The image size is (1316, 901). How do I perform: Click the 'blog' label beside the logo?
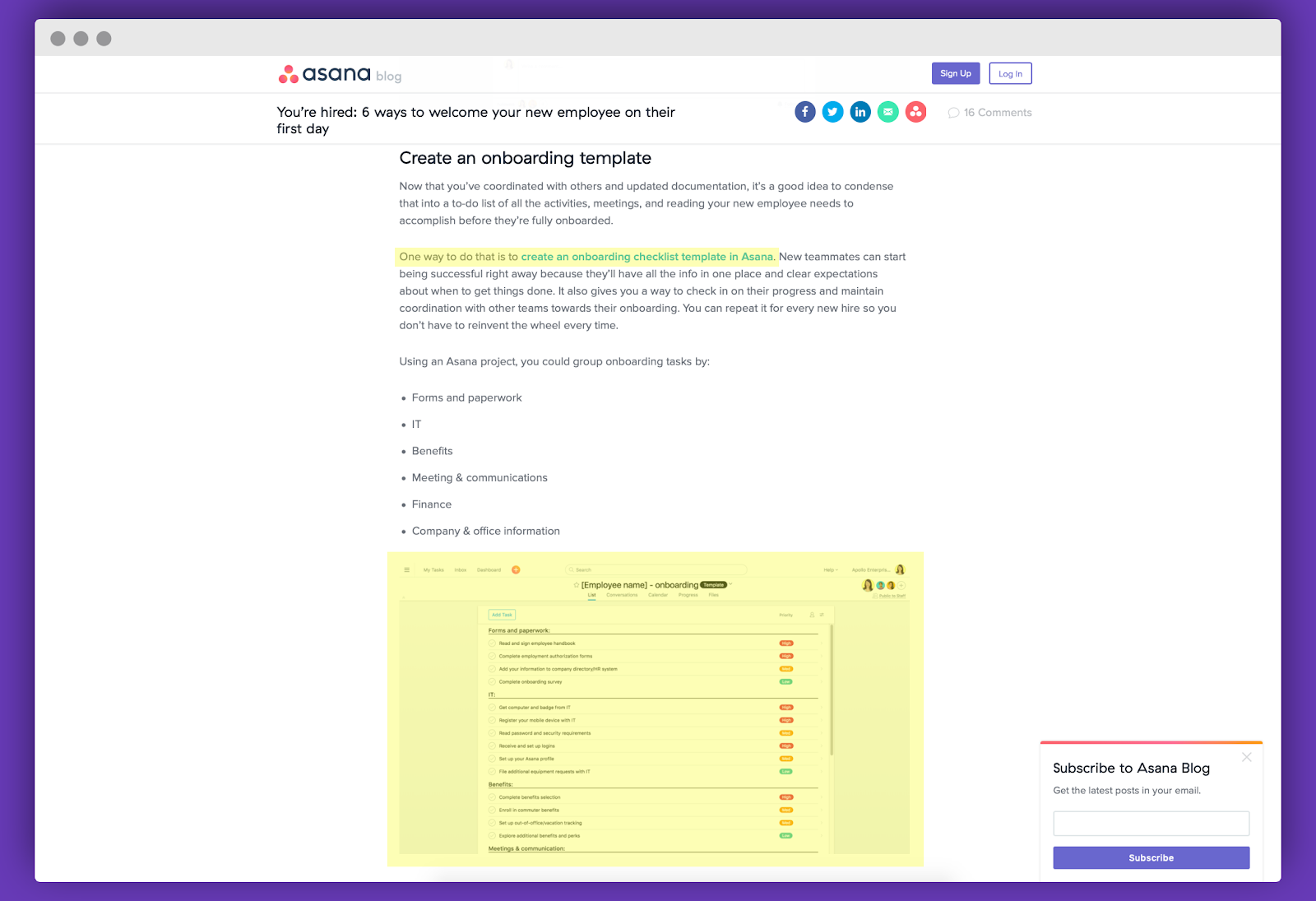[x=389, y=77]
